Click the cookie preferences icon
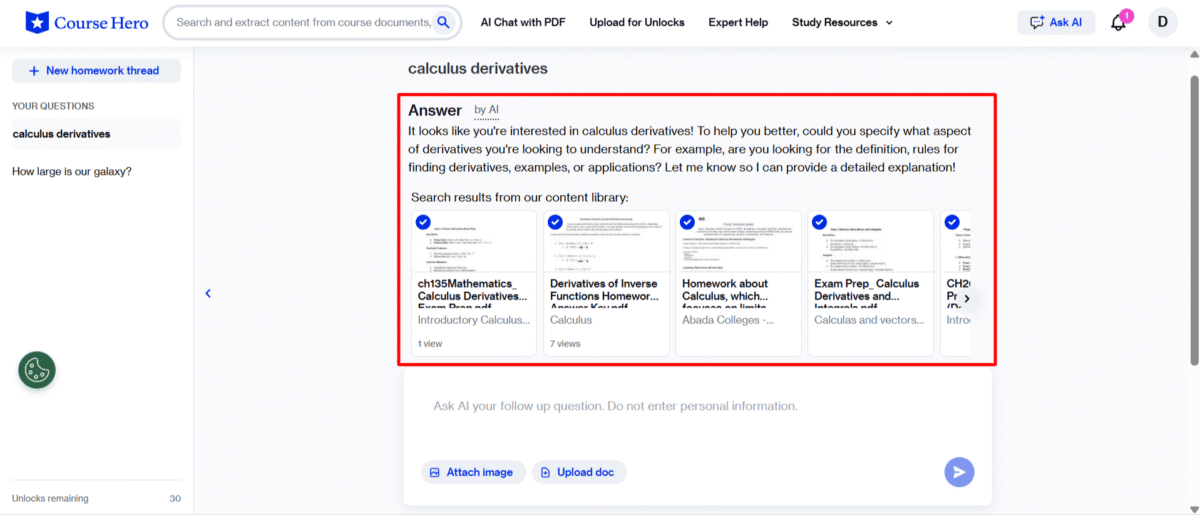Screen dimensions: 1200x515 (x=37, y=370)
